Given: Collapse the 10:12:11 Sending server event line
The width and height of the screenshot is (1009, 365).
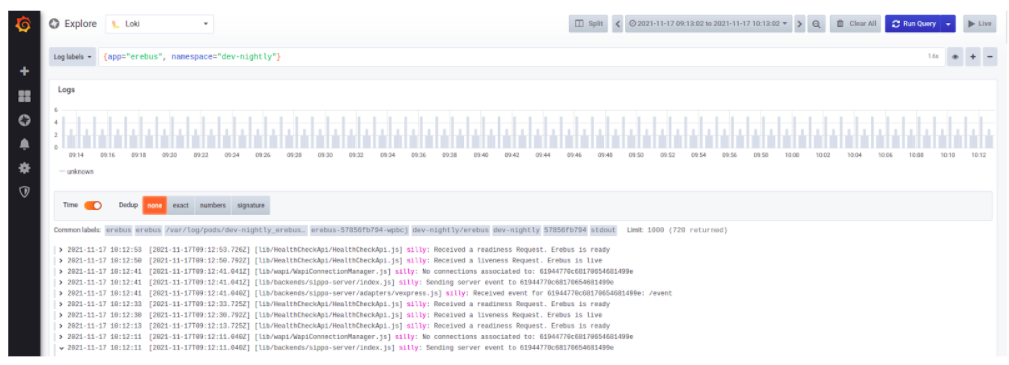Looking at the screenshot, I should tap(61, 348).
